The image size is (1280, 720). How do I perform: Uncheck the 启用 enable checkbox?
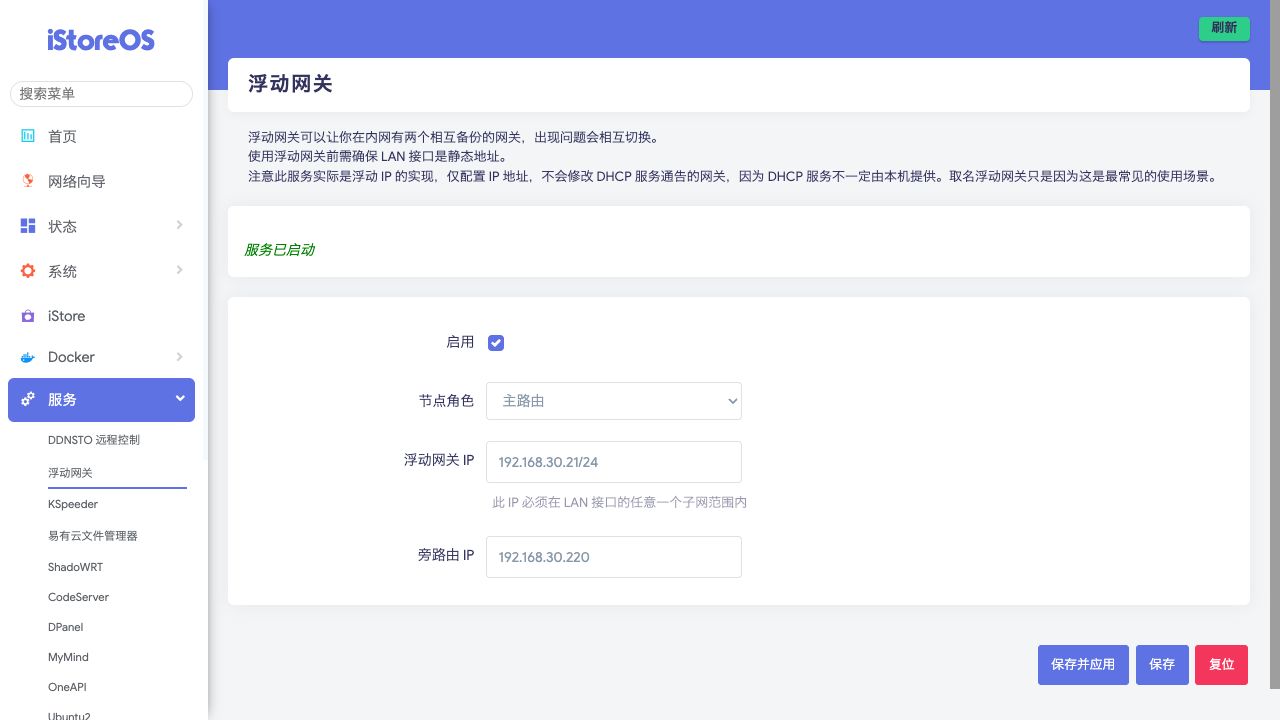496,343
